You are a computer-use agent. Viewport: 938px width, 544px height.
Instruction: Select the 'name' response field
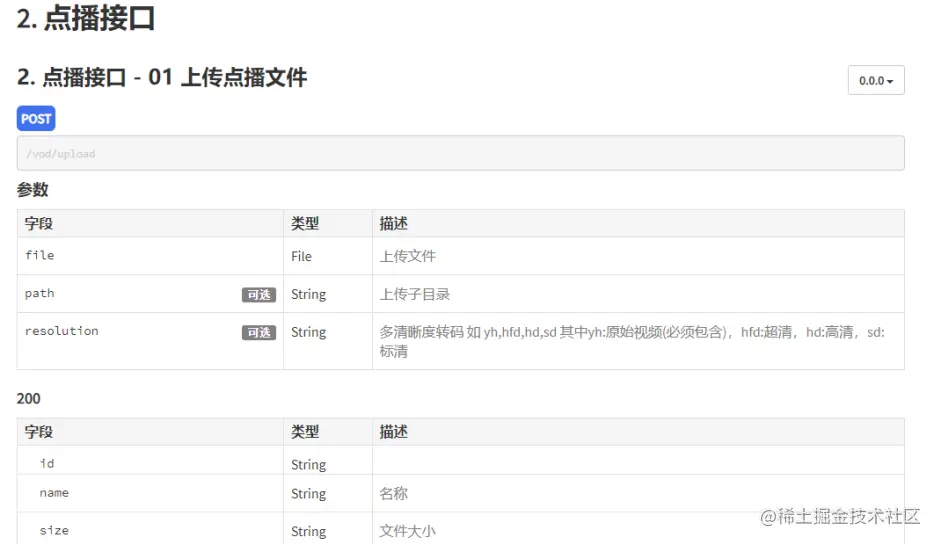54,493
